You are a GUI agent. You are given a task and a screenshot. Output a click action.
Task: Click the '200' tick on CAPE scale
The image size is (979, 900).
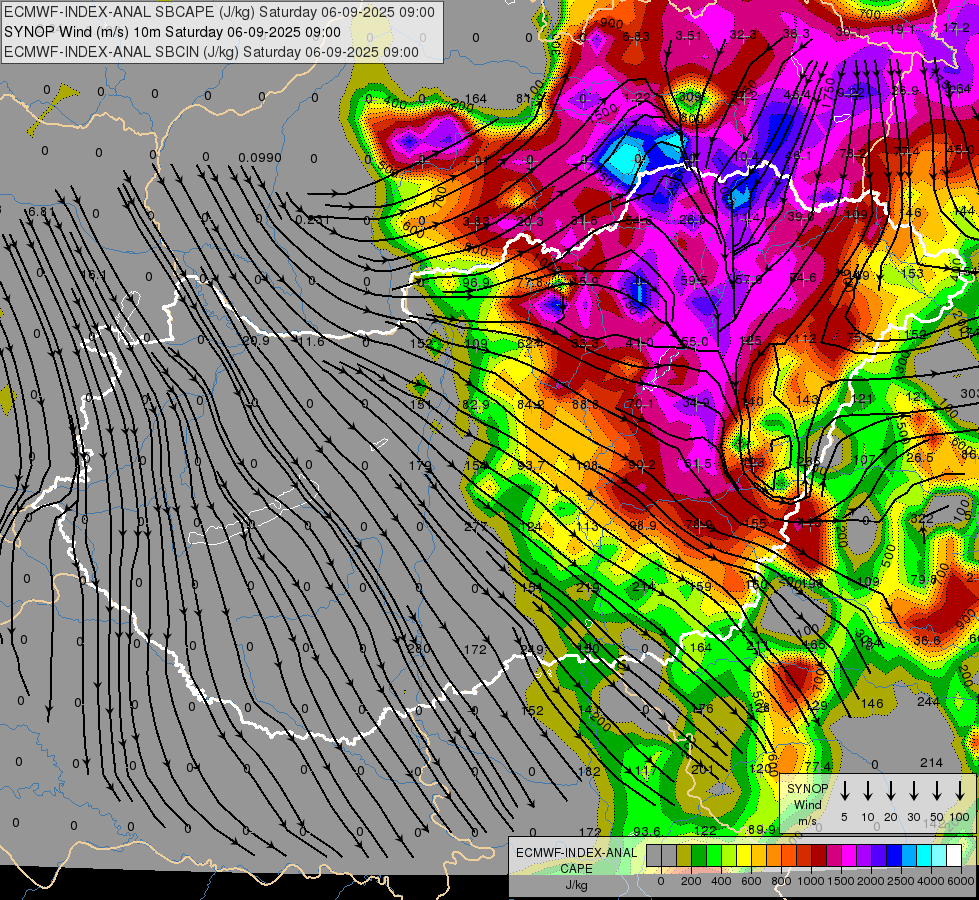pyautogui.click(x=691, y=881)
